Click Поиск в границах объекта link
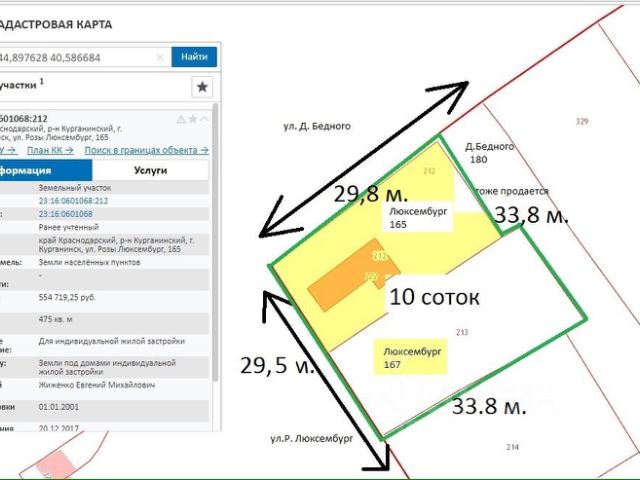The image size is (640, 480). coord(146,150)
